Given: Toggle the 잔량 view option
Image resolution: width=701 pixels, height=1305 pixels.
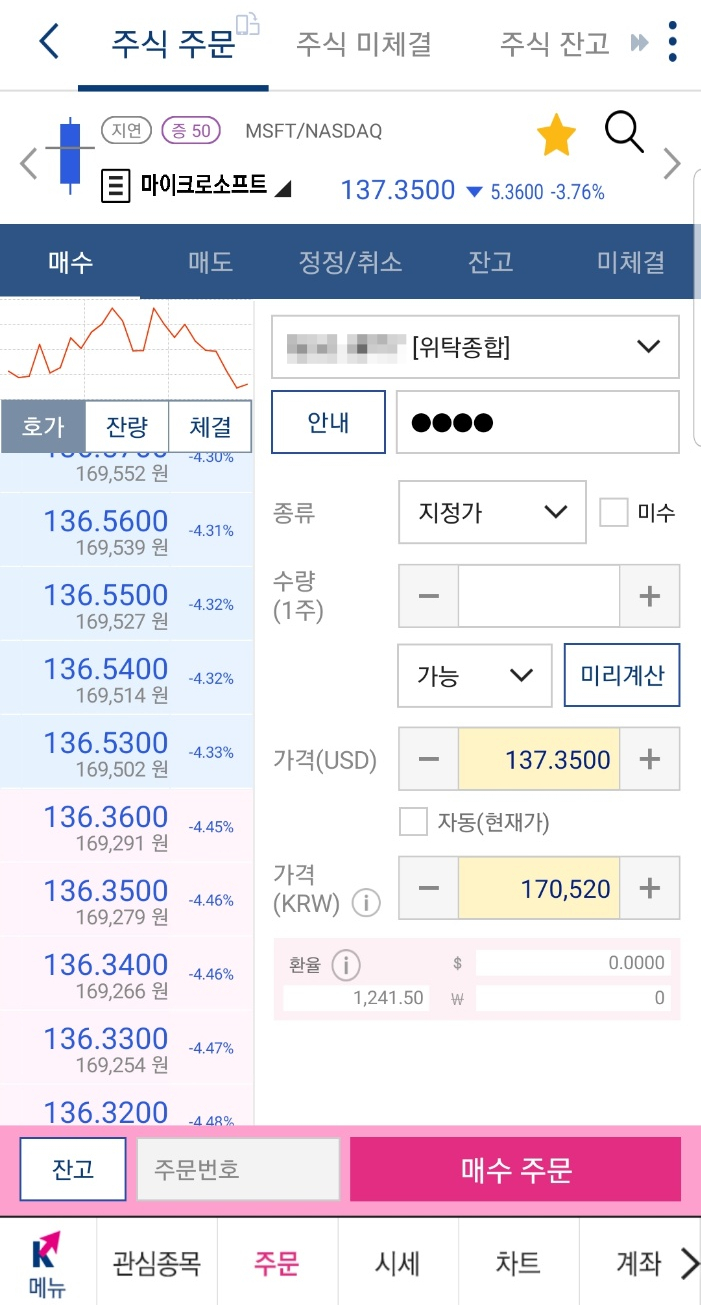Looking at the screenshot, I should [x=128, y=426].
